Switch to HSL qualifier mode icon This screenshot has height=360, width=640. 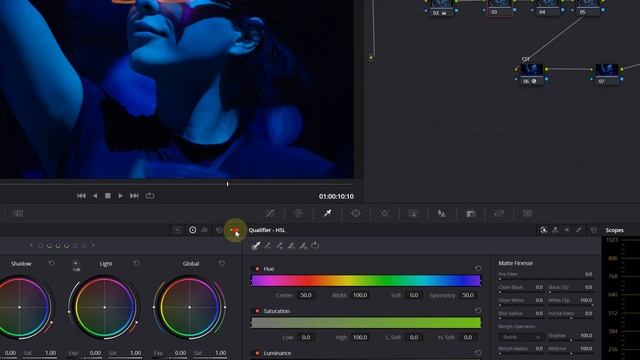(x=544, y=230)
